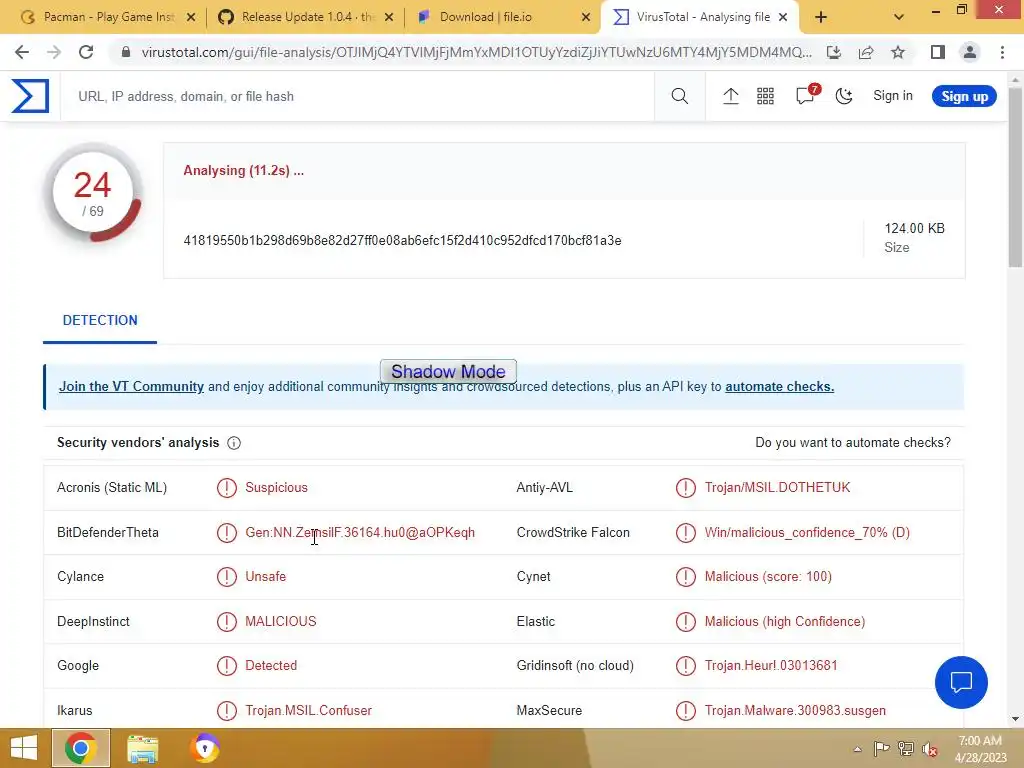
Task: Click Join the VT Community link
Action: [x=131, y=387]
